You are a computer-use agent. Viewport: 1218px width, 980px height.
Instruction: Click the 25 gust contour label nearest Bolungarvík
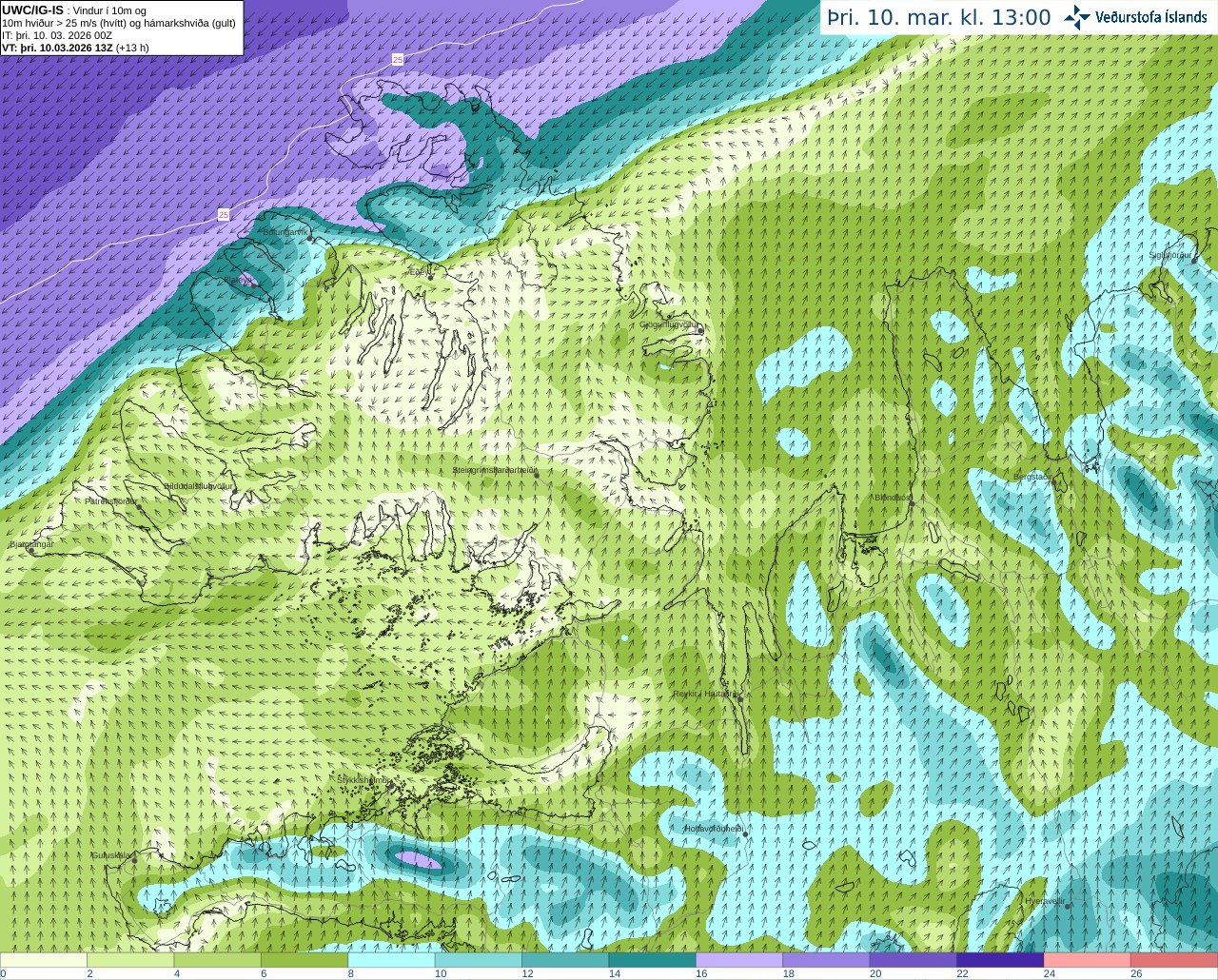click(x=224, y=215)
